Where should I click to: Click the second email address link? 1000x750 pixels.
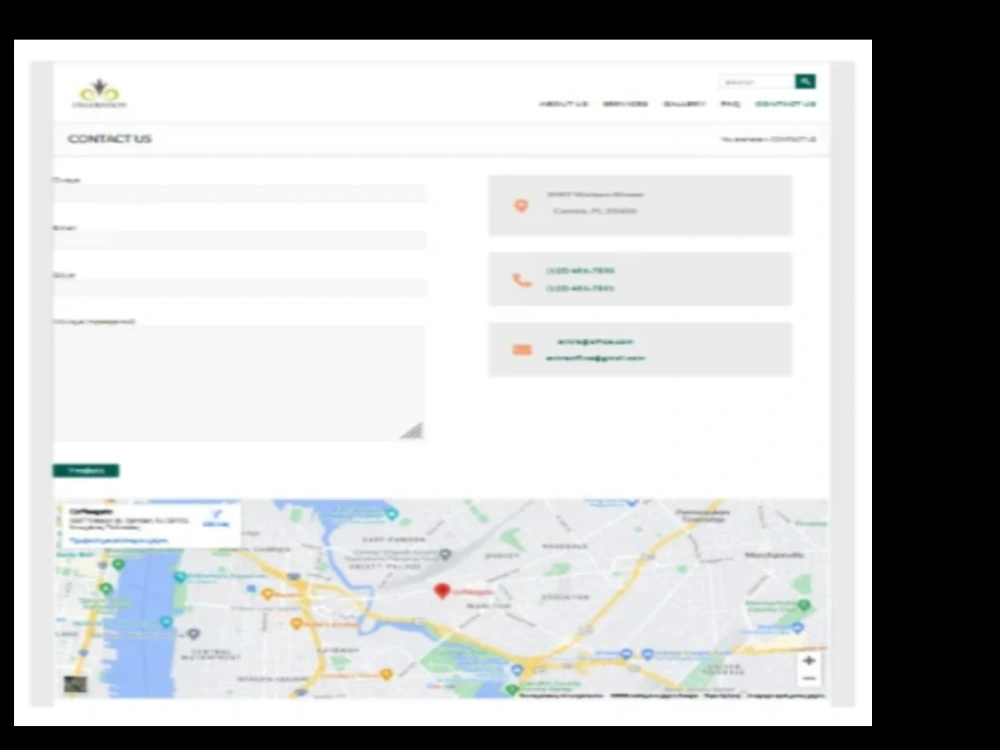coord(595,358)
